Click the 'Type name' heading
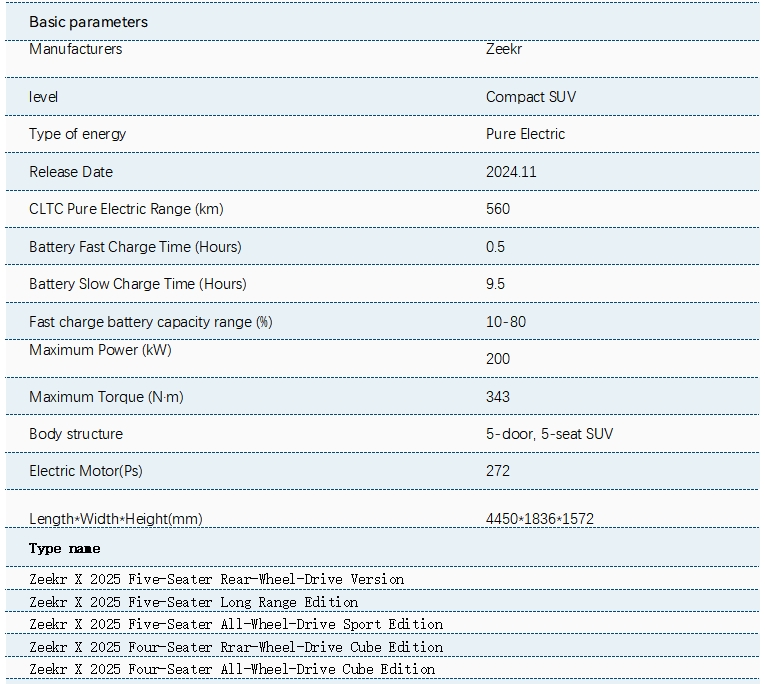Image resolution: width=765 pixels, height=684 pixels. (x=64, y=548)
